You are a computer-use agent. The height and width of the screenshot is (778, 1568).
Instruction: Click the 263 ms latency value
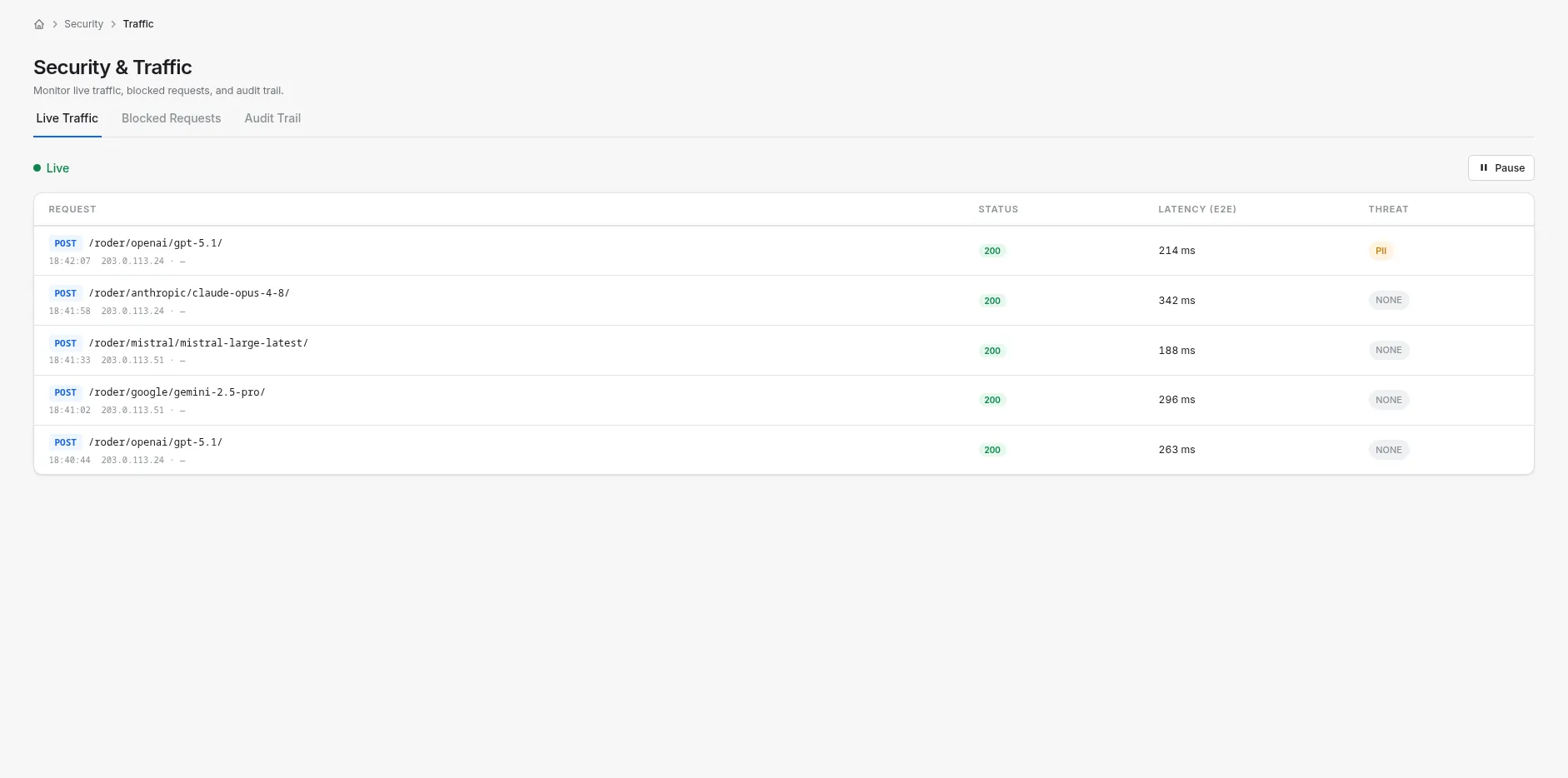point(1176,450)
